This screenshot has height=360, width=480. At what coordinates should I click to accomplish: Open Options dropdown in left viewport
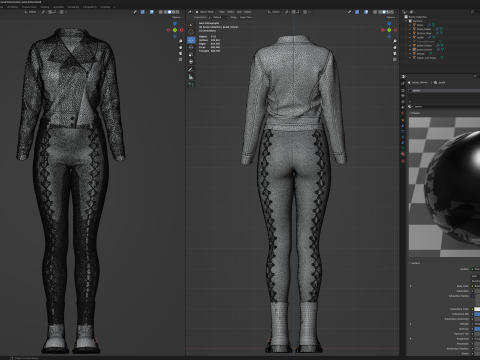pos(177,17)
